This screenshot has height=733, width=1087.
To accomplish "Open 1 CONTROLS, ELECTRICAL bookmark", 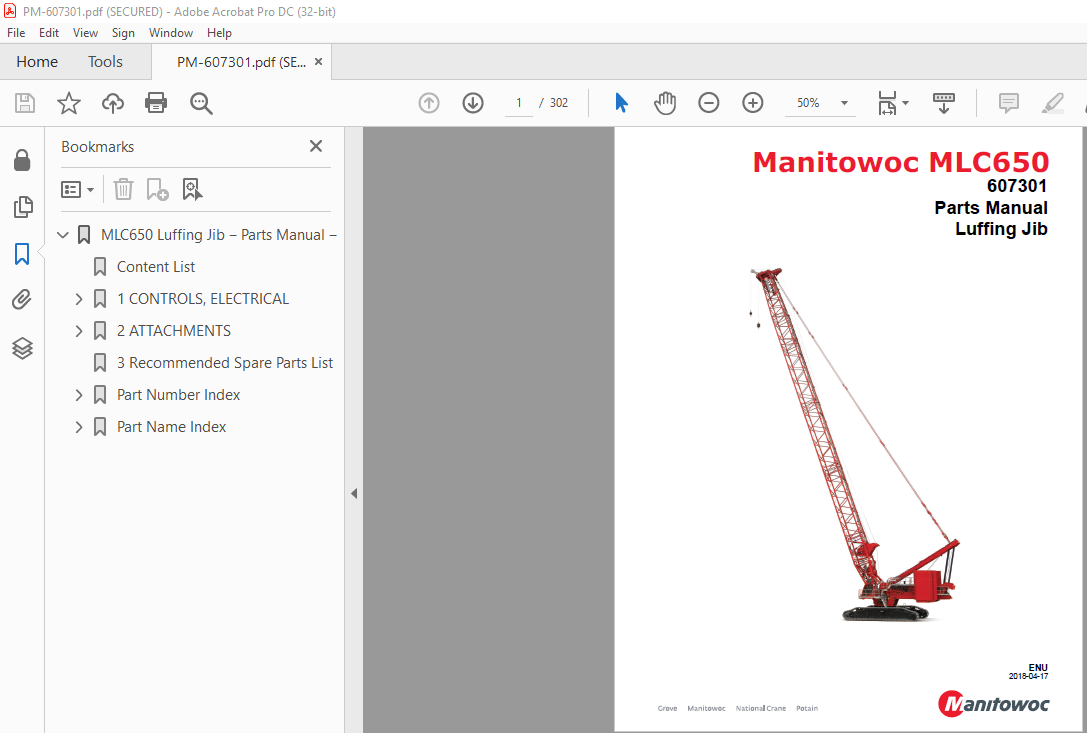I will (202, 299).
